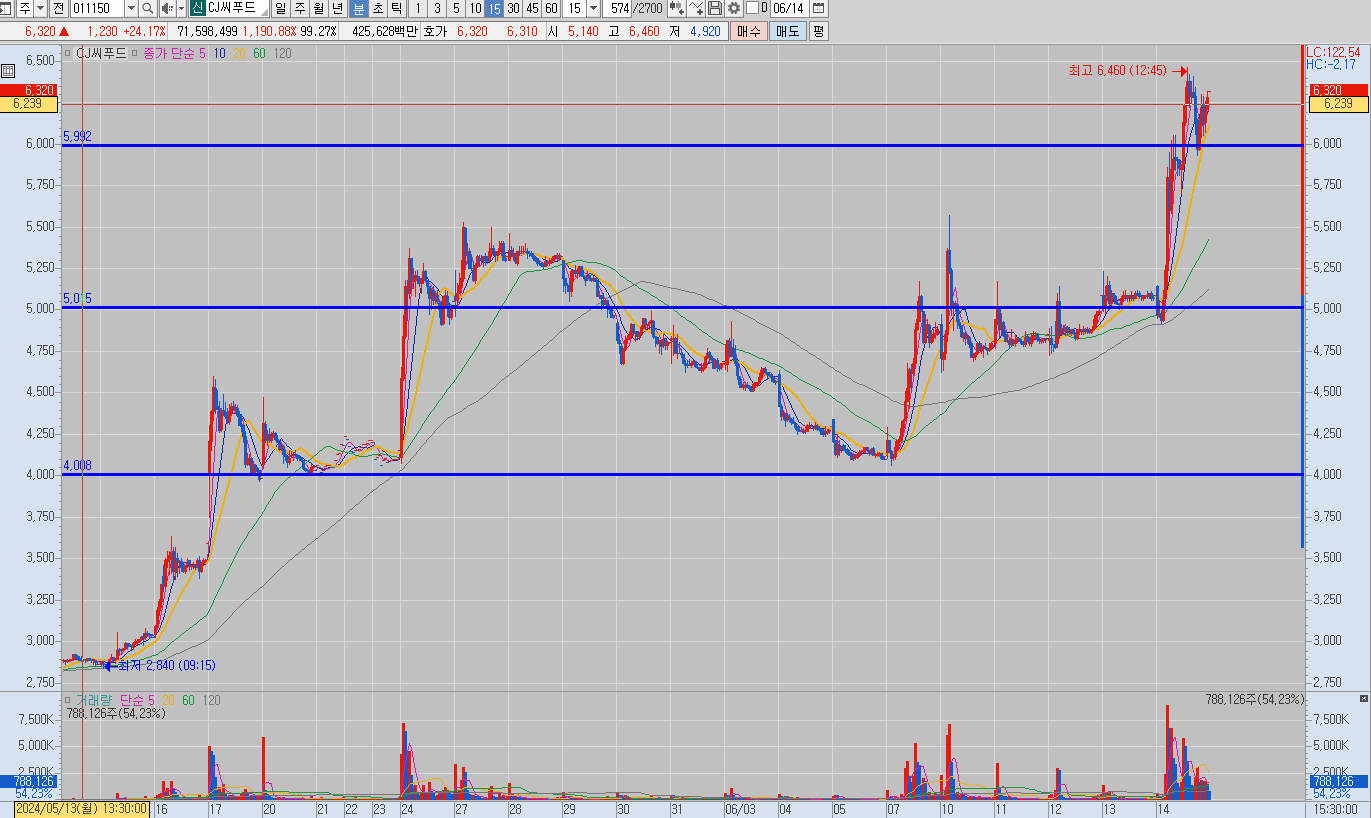This screenshot has height=818, width=1371.
Task: Click the speaker sound alert icon
Action: tap(167, 8)
